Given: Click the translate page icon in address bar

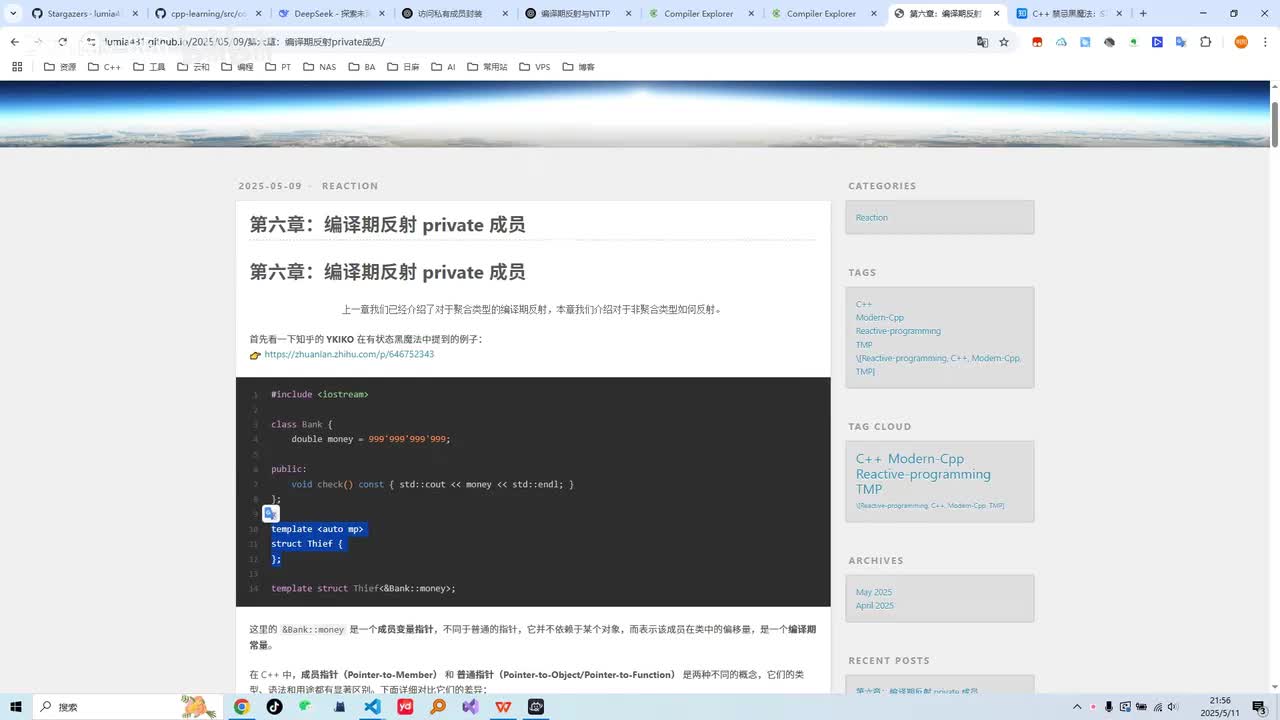Looking at the screenshot, I should (982, 42).
